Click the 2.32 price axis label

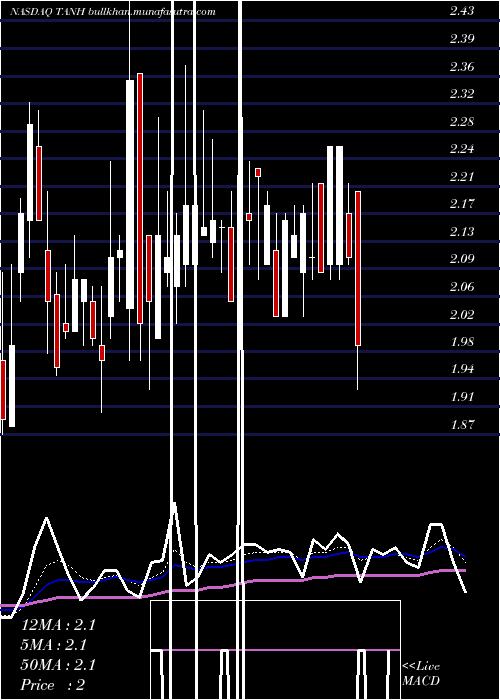click(462, 94)
